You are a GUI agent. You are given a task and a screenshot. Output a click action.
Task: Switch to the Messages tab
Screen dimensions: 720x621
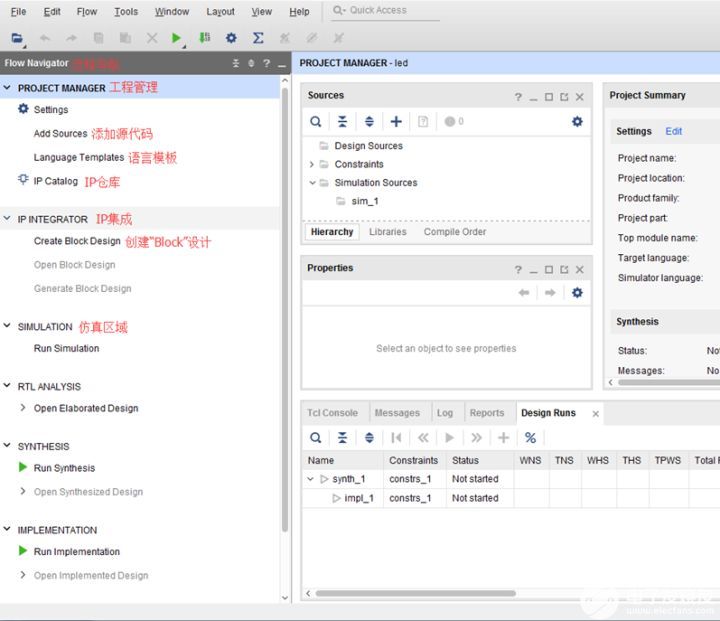click(397, 413)
